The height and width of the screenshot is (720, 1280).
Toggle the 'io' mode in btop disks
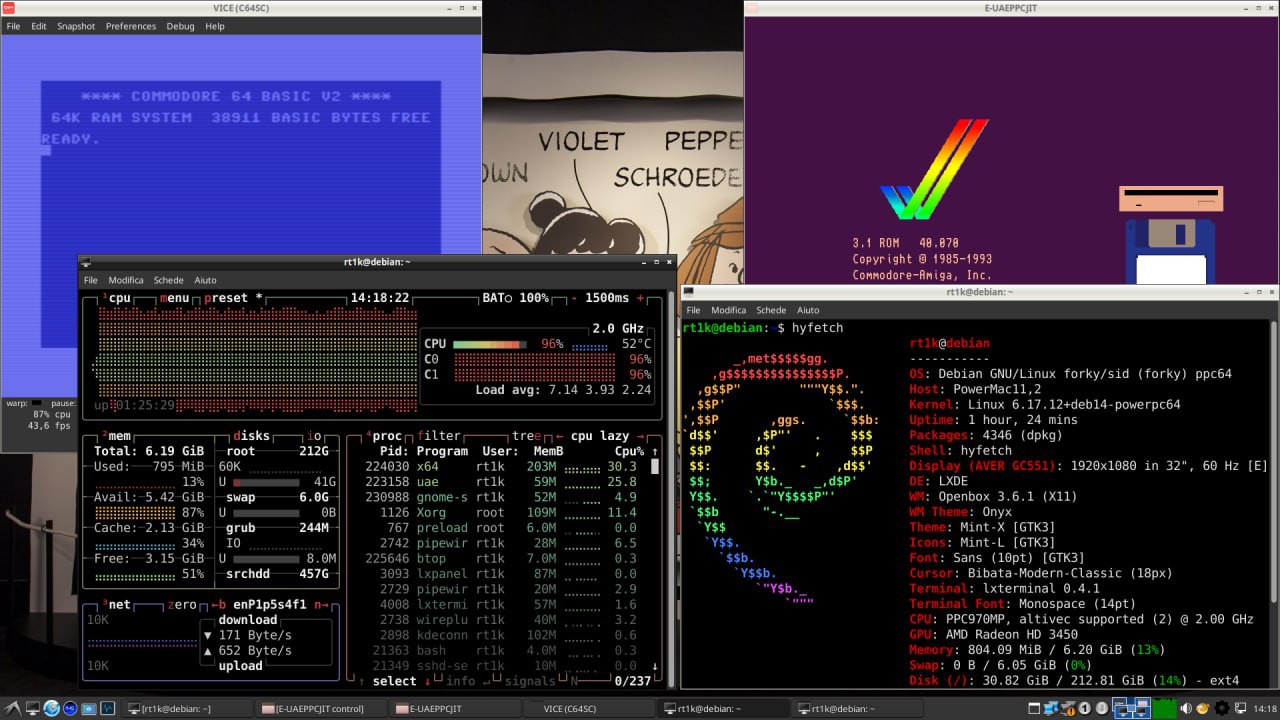(x=314, y=436)
